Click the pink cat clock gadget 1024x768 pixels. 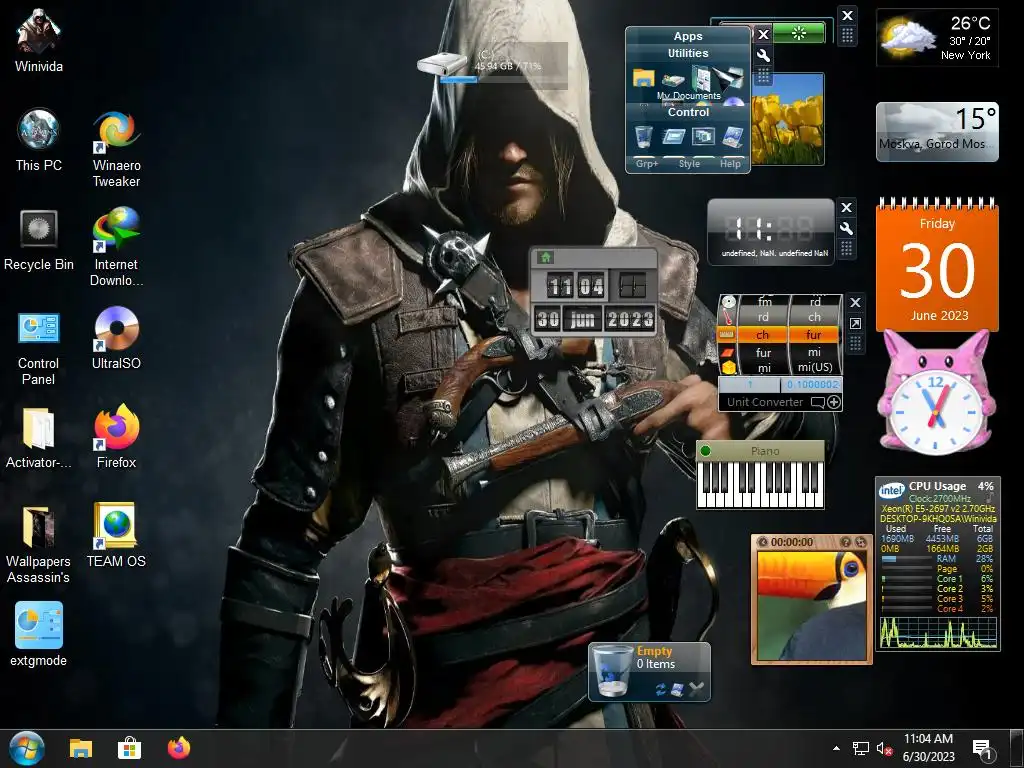coord(935,393)
